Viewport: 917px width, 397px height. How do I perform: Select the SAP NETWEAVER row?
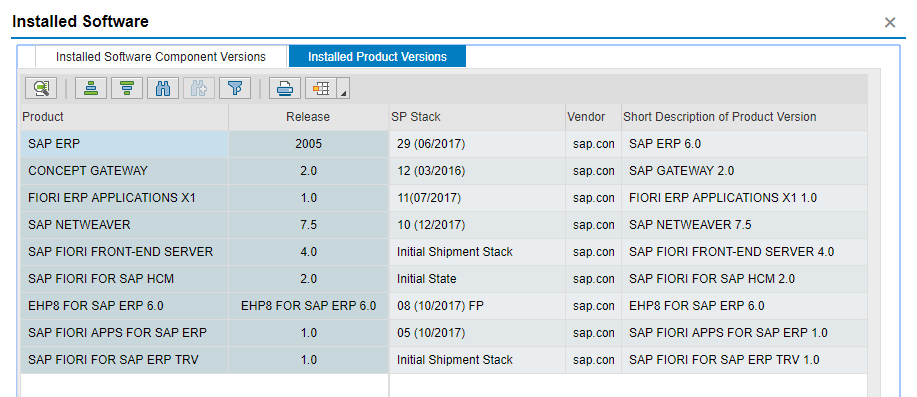[x=444, y=225]
